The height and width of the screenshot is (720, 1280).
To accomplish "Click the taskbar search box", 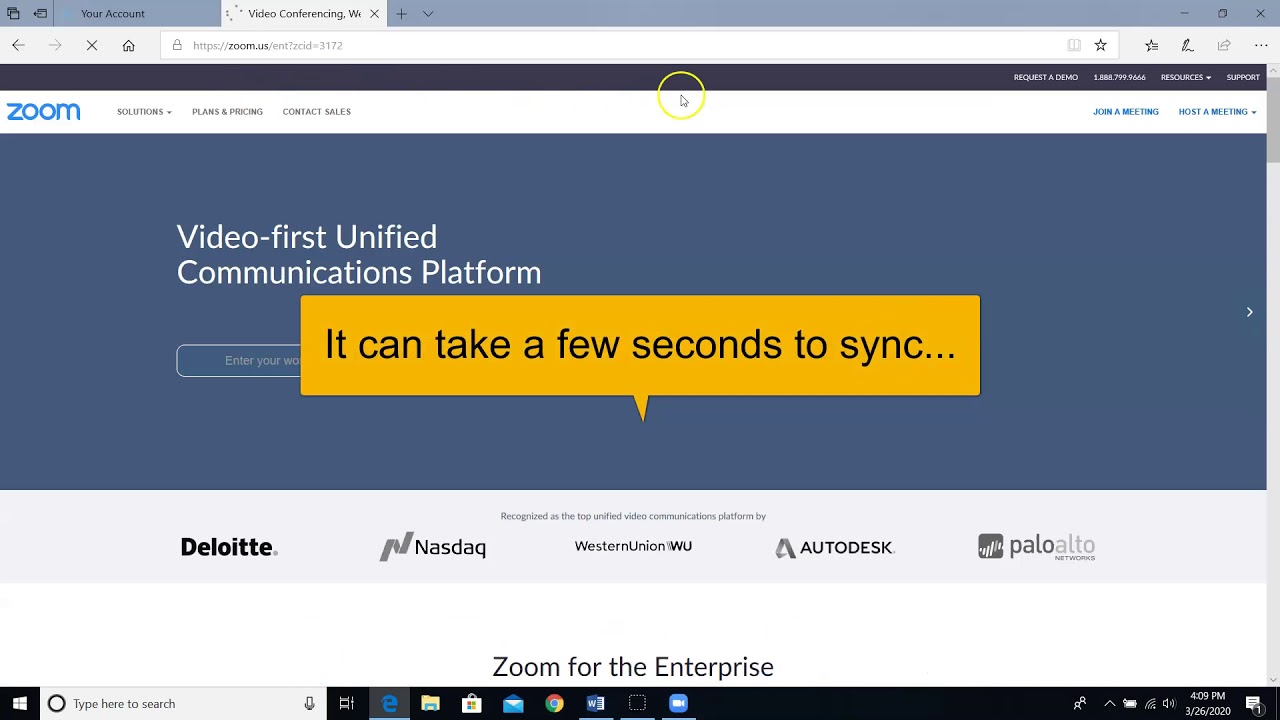I will pyautogui.click(x=183, y=704).
